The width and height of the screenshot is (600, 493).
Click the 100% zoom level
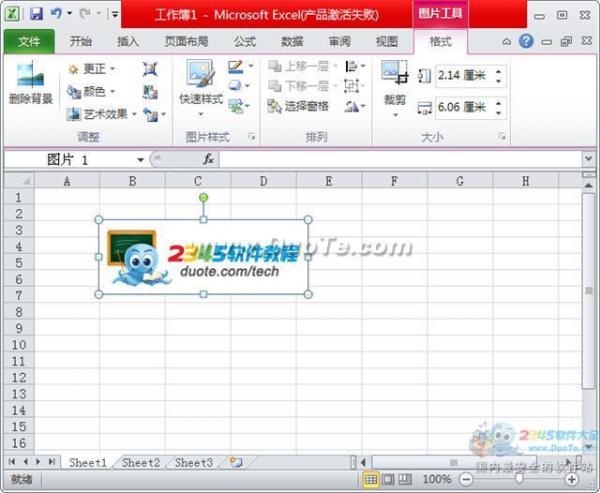(x=437, y=479)
